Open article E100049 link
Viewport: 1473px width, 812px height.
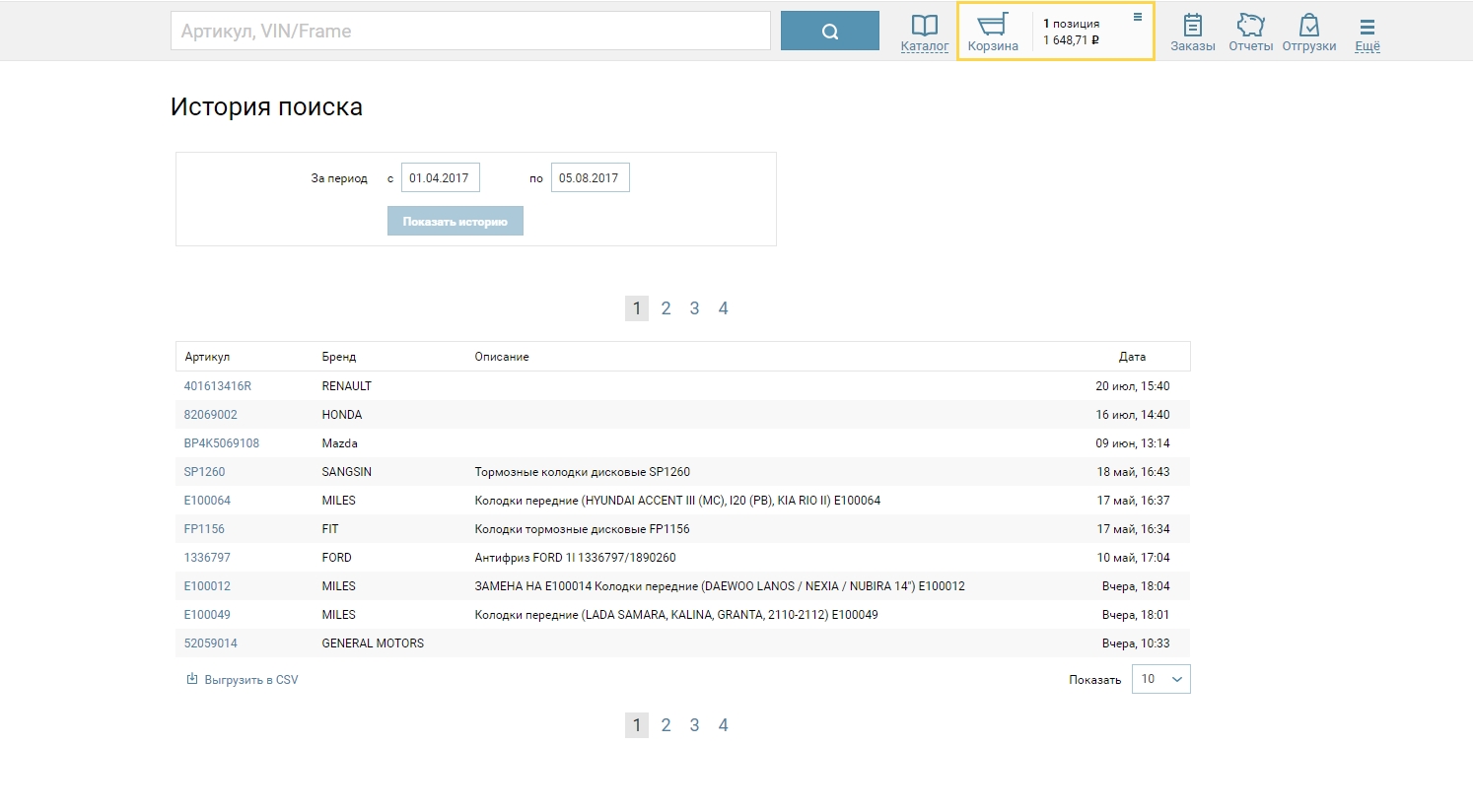[x=207, y=615]
